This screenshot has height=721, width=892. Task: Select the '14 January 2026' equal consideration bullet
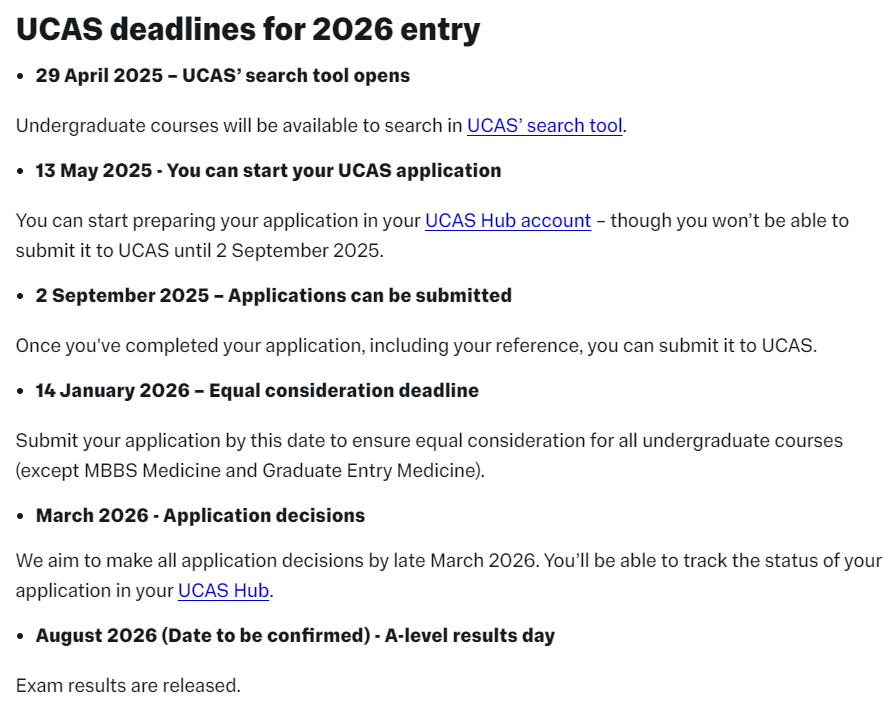click(257, 391)
